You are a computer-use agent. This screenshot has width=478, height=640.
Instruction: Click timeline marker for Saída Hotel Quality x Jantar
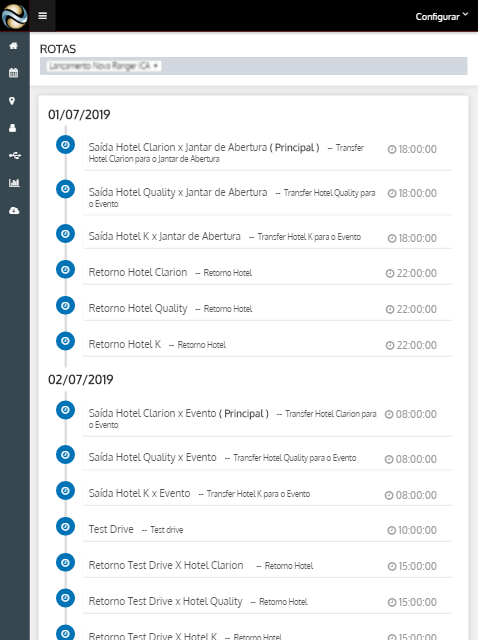(65, 189)
